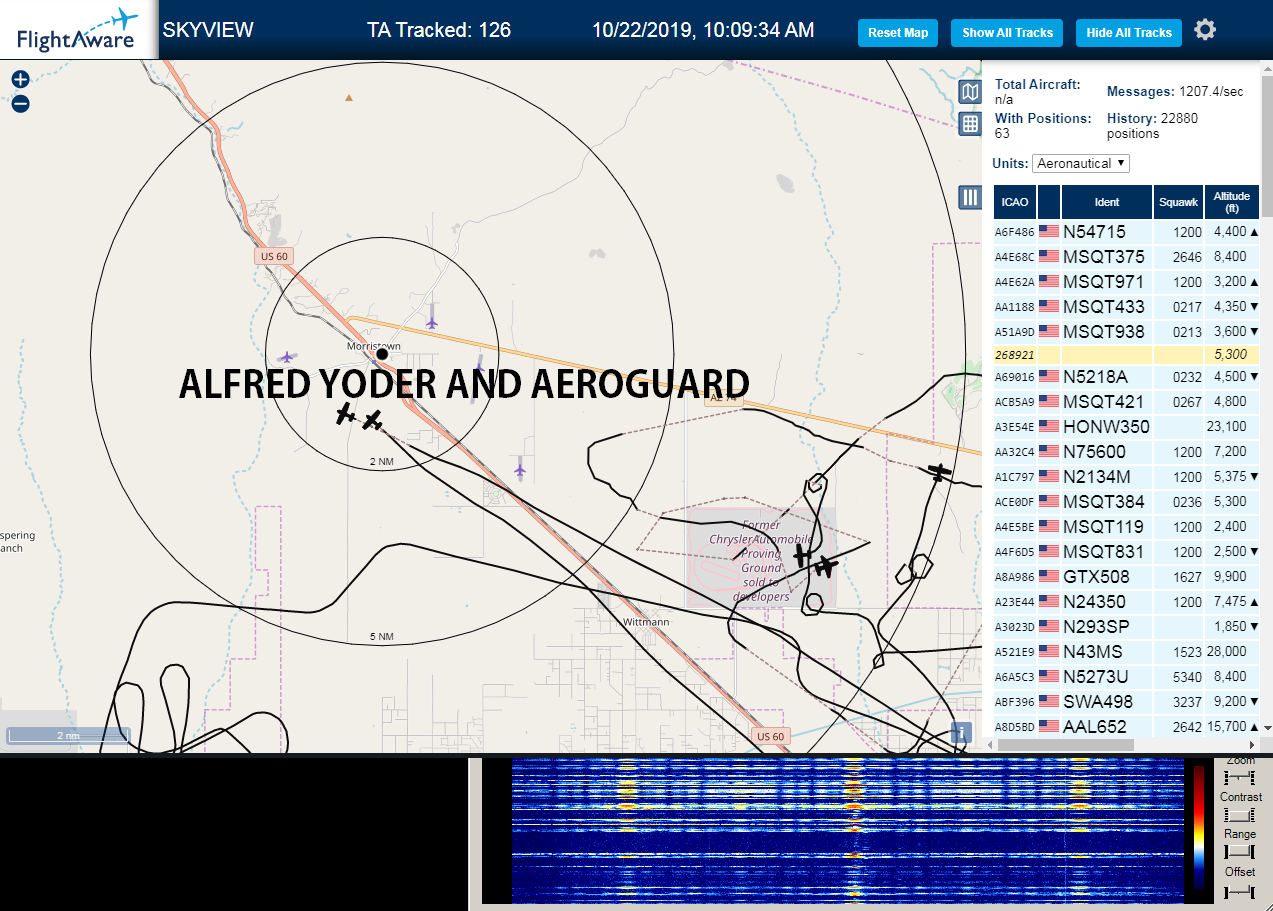The image size is (1273, 911).
Task: Toggle the grid view icon on map
Action: (x=969, y=124)
